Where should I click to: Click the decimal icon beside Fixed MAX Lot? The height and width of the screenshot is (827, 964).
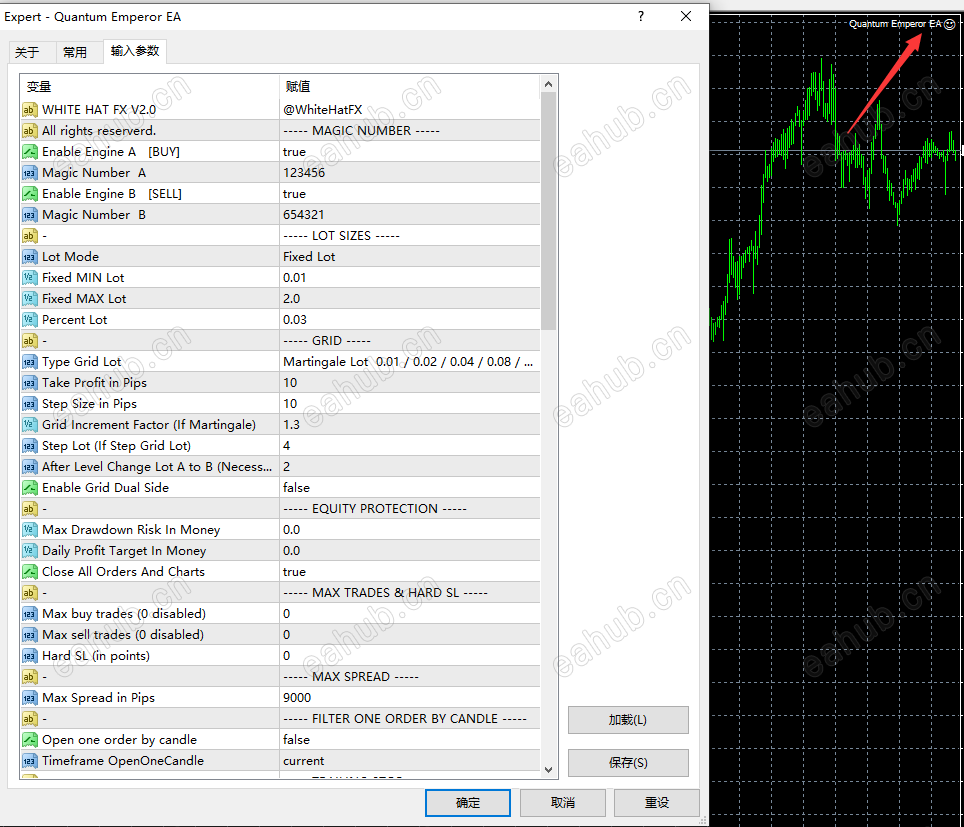[x=30, y=299]
